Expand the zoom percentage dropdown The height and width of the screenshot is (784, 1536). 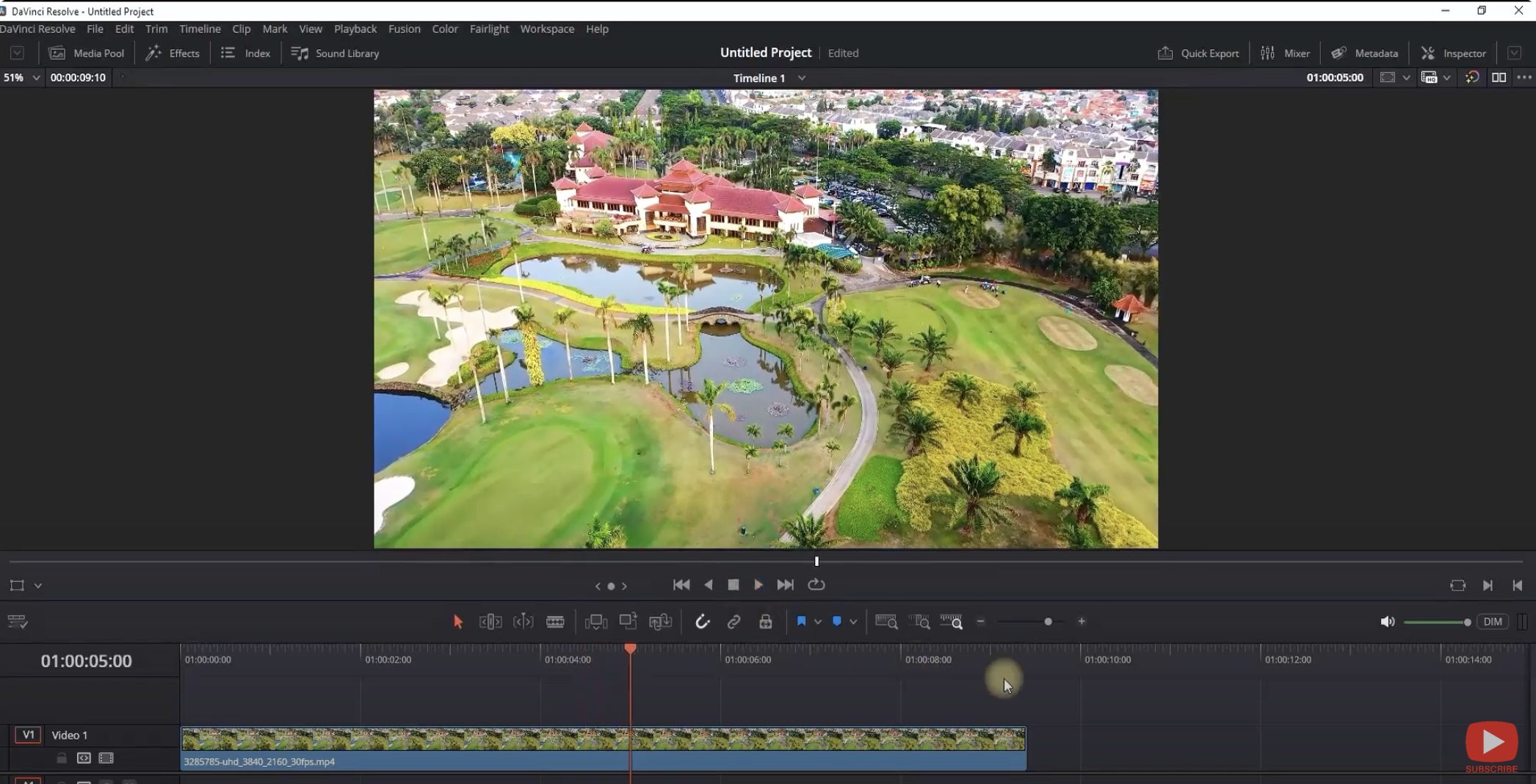pos(35,77)
